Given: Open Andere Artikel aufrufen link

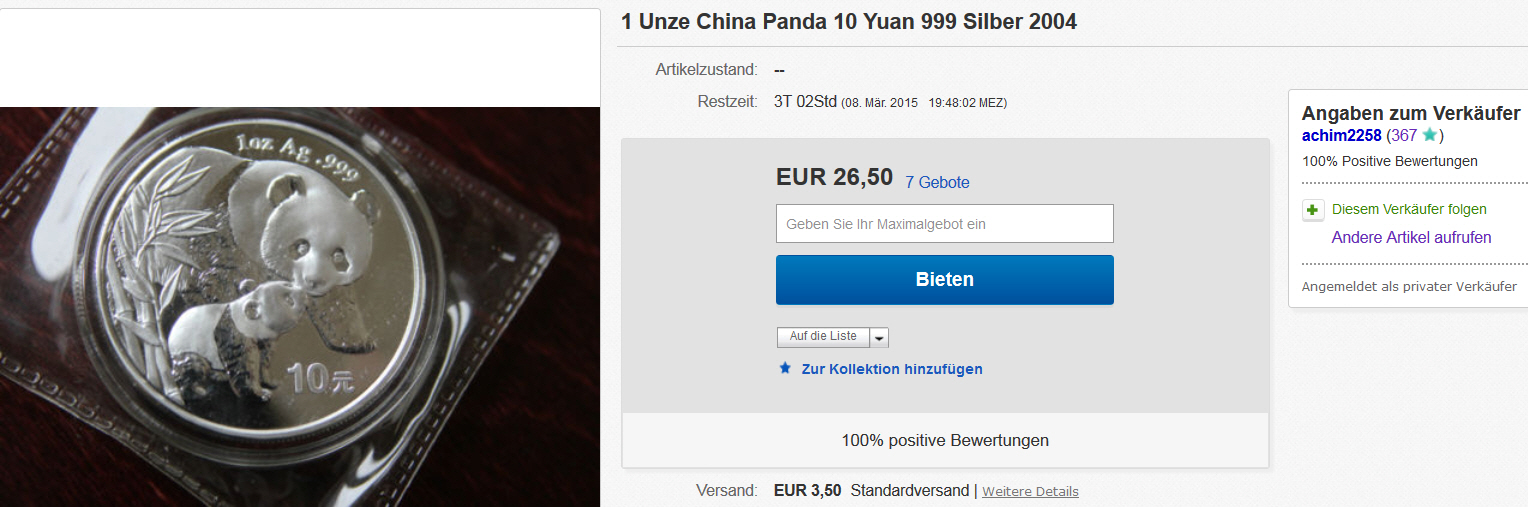Looking at the screenshot, I should pos(1411,238).
